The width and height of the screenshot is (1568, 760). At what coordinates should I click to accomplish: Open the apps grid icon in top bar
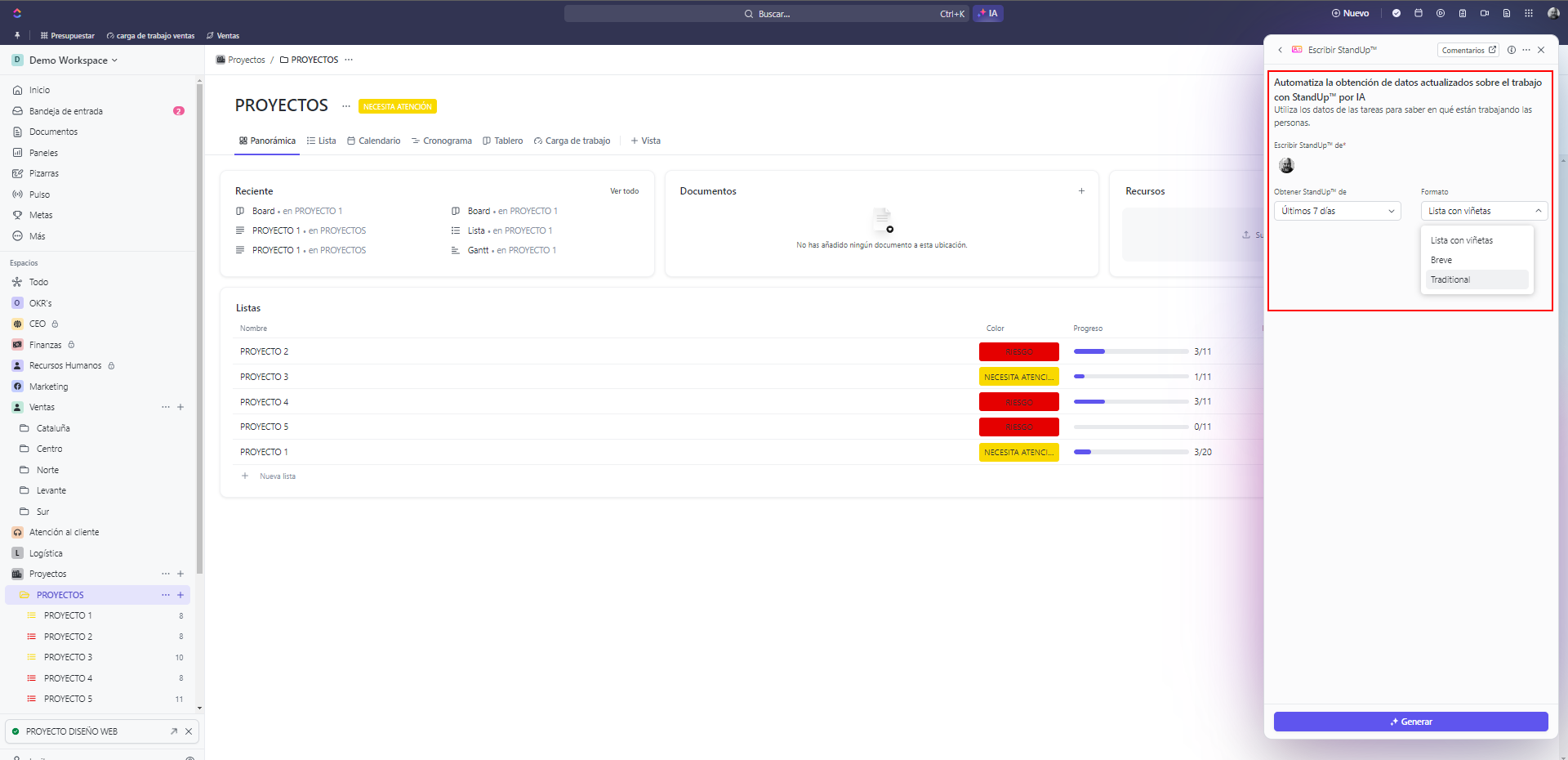(x=1529, y=13)
